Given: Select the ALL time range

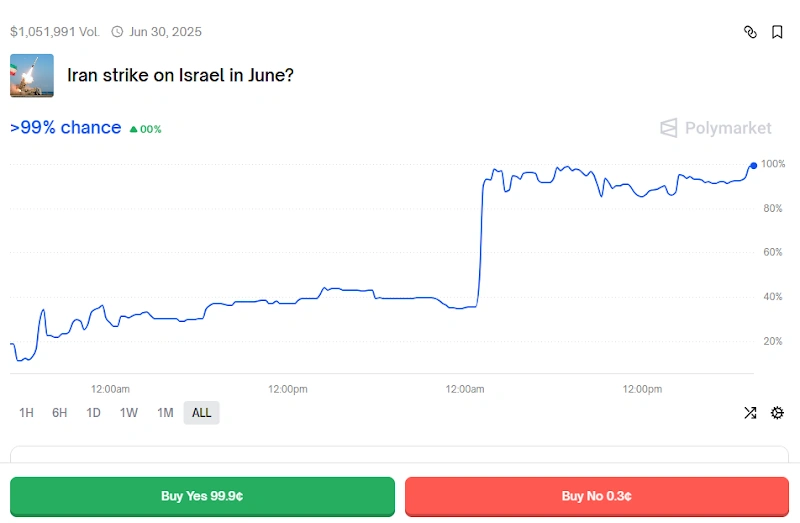Looking at the screenshot, I should click(202, 413).
